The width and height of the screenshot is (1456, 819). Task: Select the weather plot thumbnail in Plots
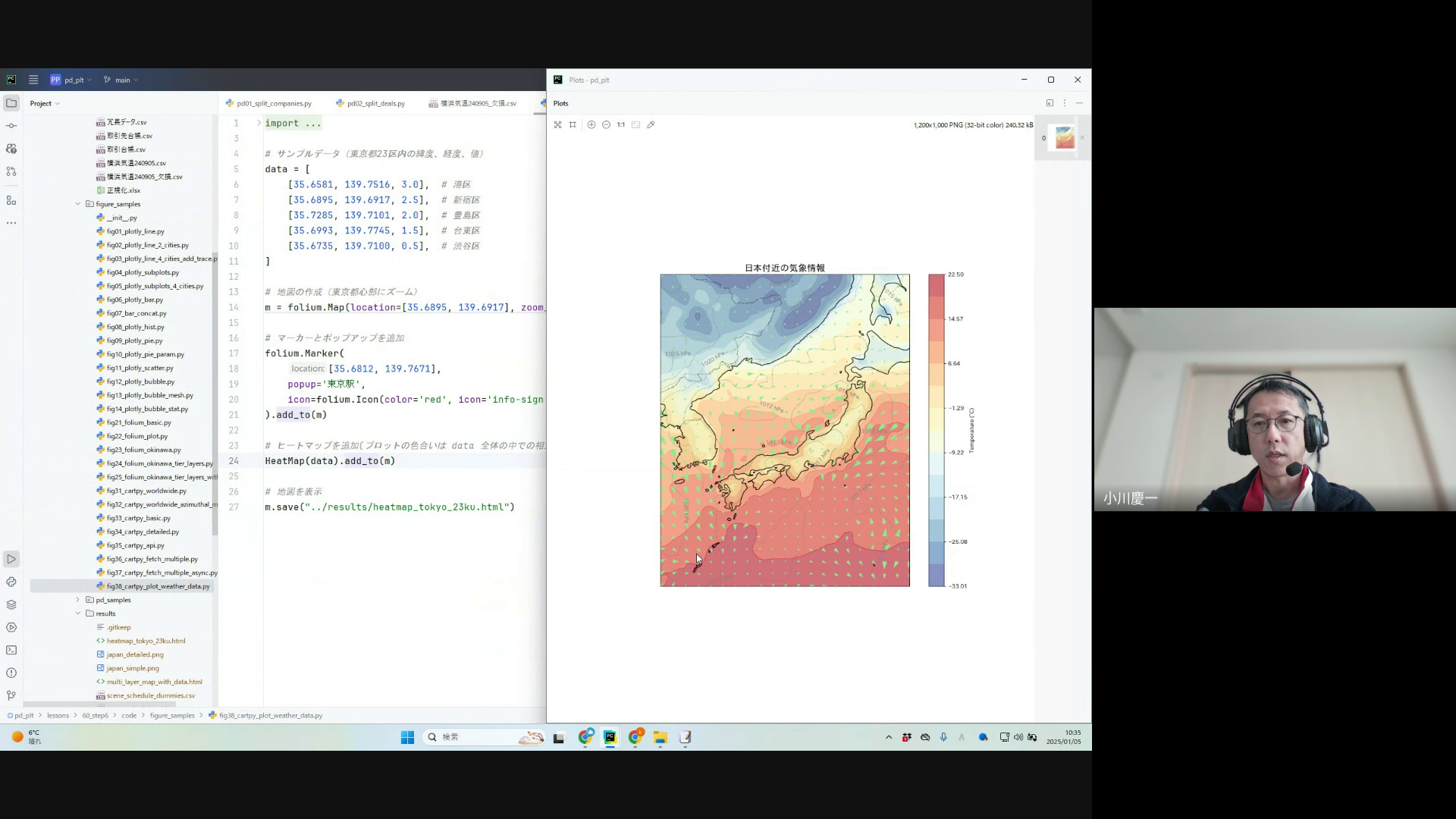pyautogui.click(x=1065, y=138)
